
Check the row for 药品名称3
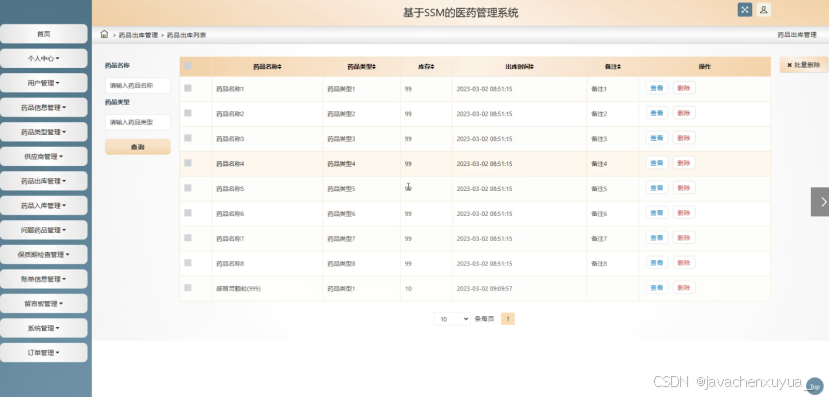188,138
